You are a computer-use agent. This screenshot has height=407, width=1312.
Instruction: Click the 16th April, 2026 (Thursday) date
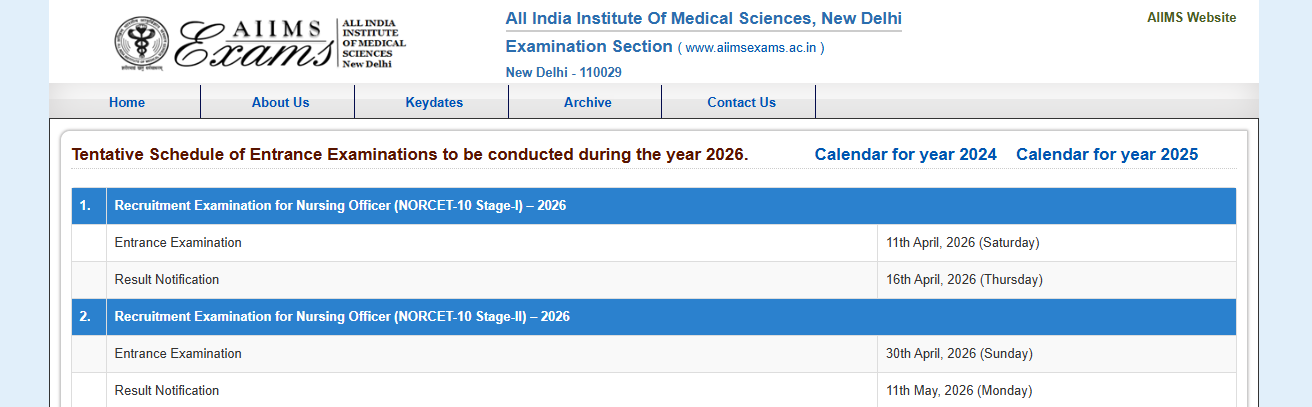pyautogui.click(x=964, y=280)
